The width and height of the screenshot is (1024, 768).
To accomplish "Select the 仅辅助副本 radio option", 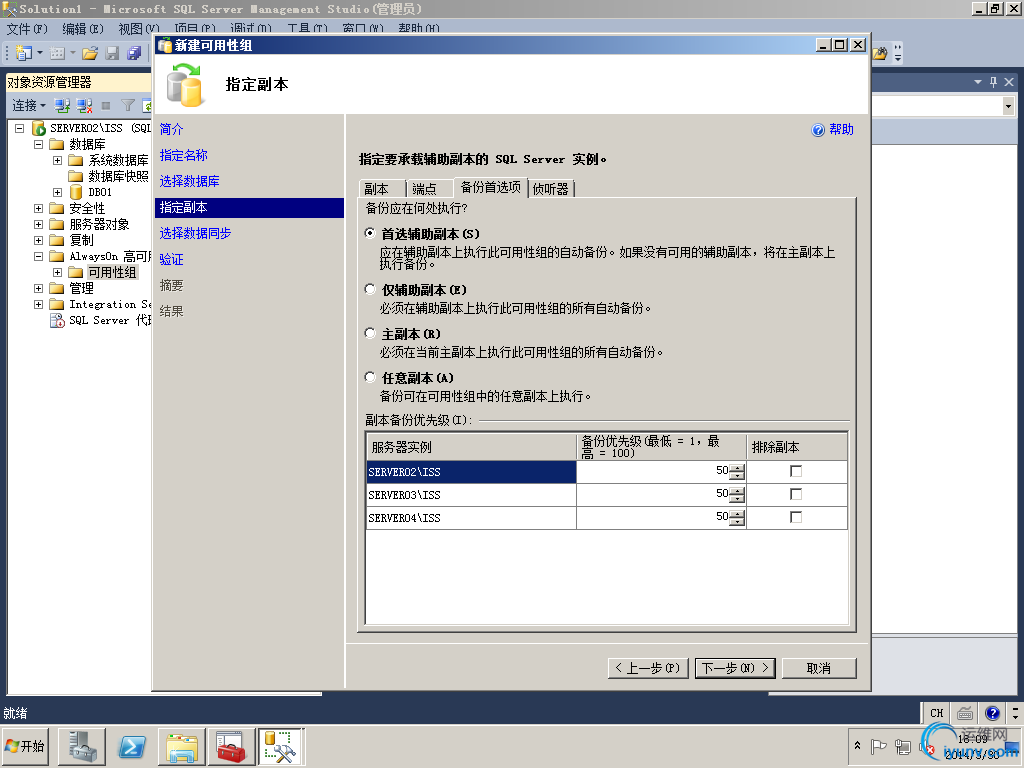I will coord(370,290).
